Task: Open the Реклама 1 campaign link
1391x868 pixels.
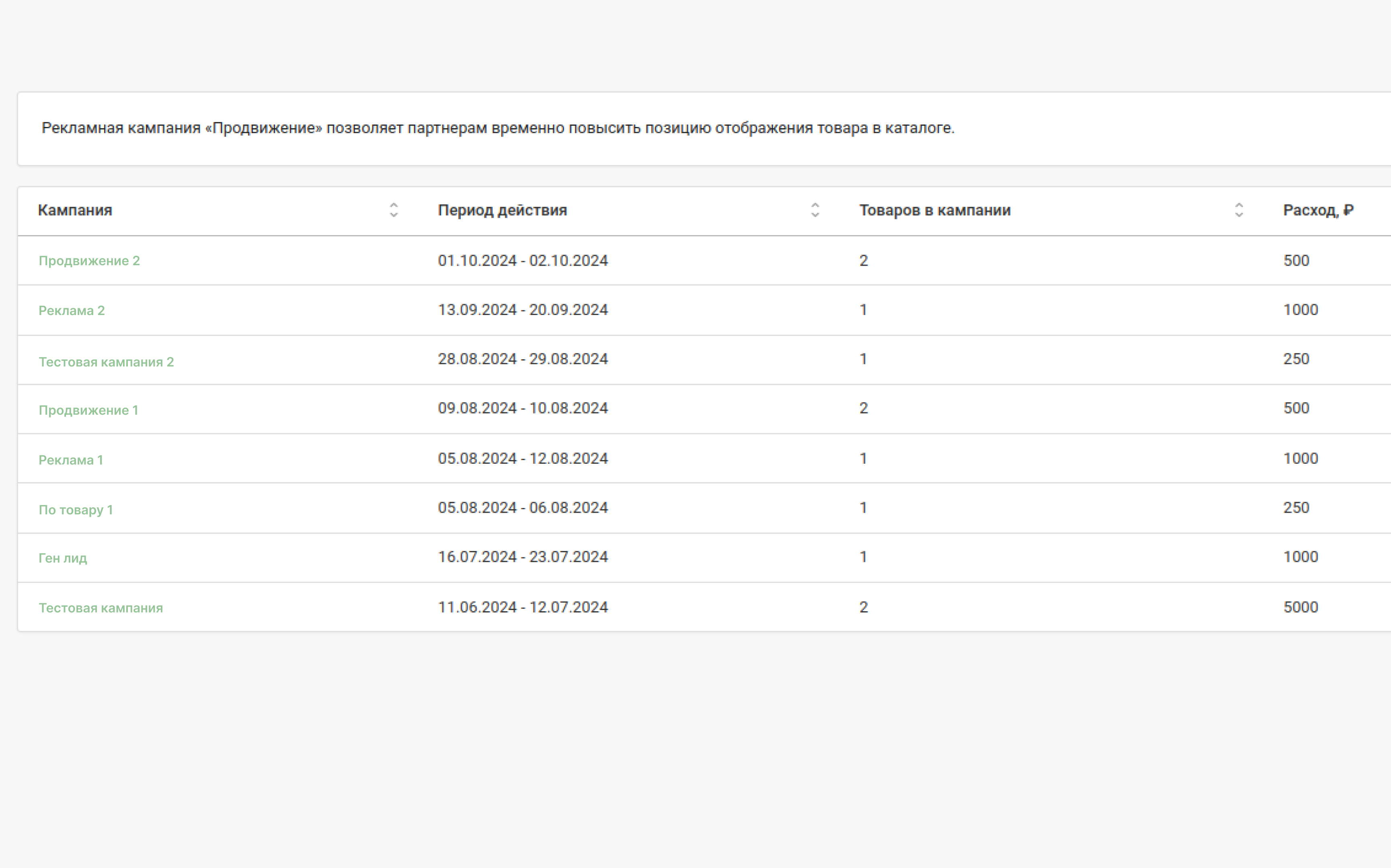Action: 71,460
